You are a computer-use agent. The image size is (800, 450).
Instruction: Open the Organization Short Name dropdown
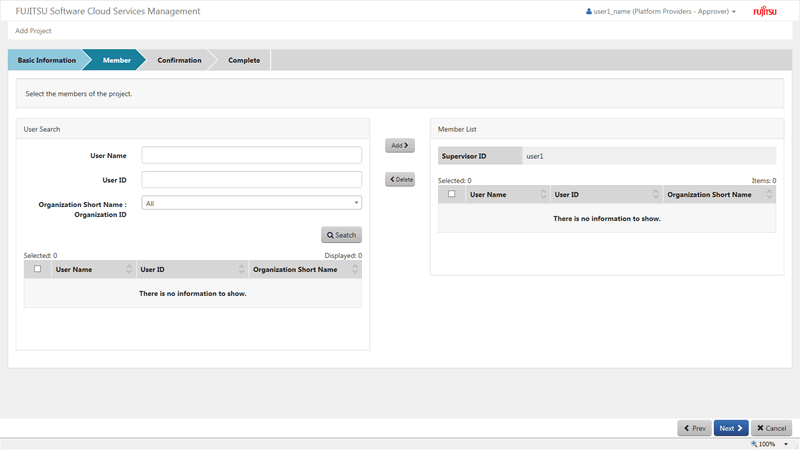pos(252,203)
